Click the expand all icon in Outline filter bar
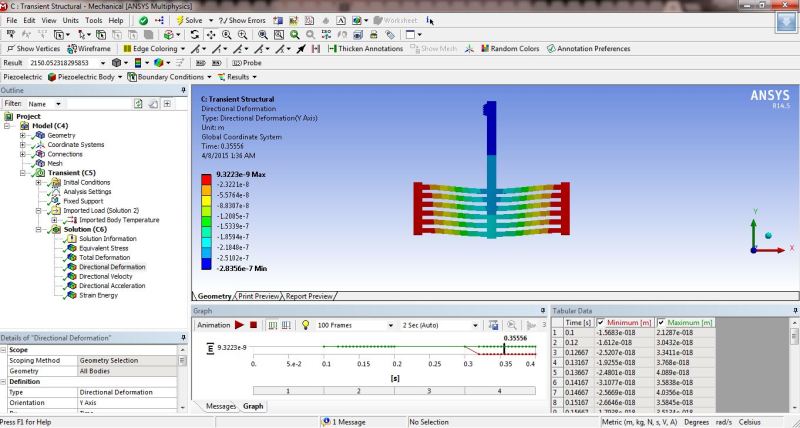This screenshot has width=800, height=428. pos(167,104)
